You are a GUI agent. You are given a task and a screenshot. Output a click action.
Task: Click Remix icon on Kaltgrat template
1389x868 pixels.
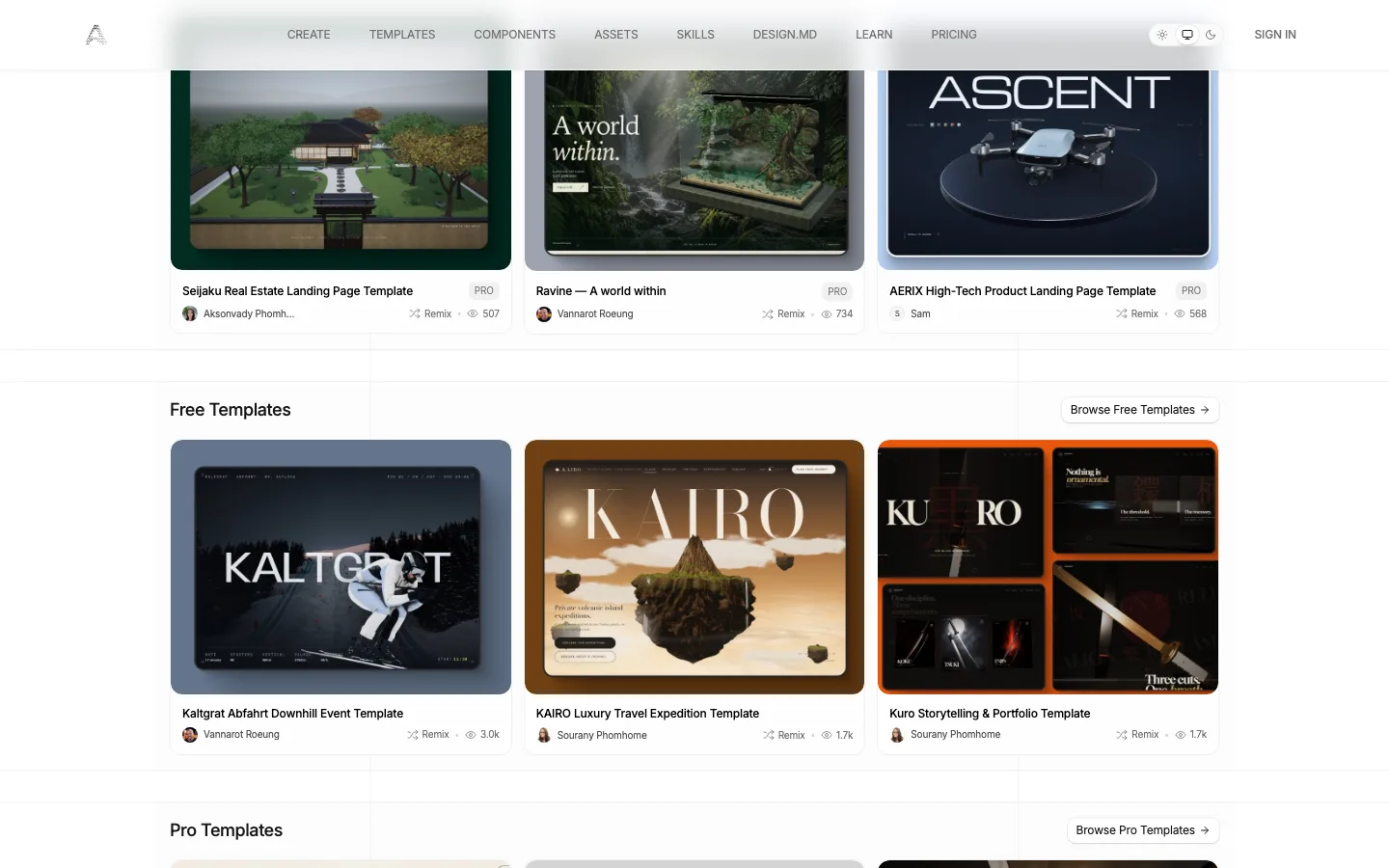click(x=413, y=735)
